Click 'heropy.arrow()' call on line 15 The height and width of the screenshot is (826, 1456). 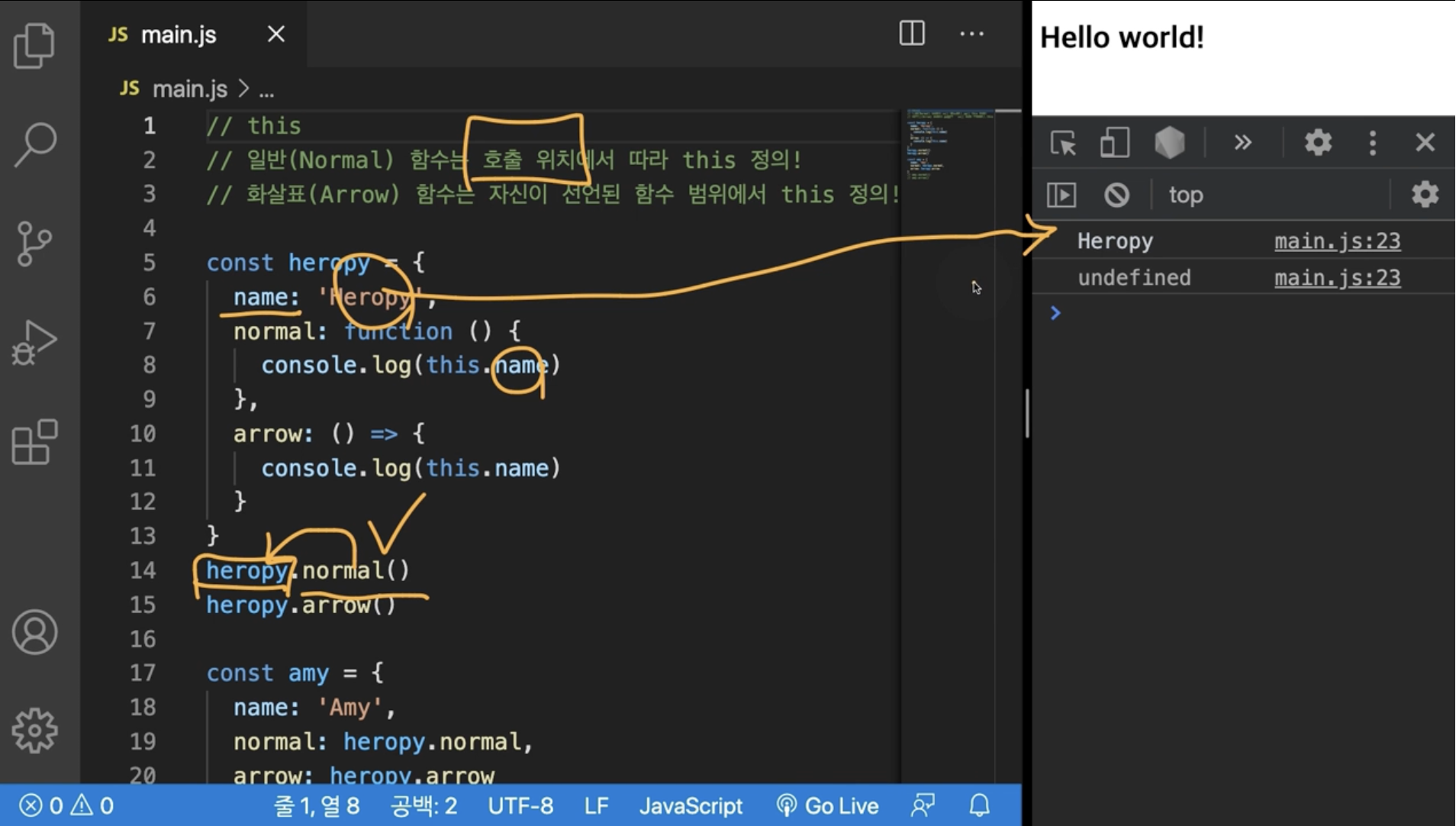point(301,605)
